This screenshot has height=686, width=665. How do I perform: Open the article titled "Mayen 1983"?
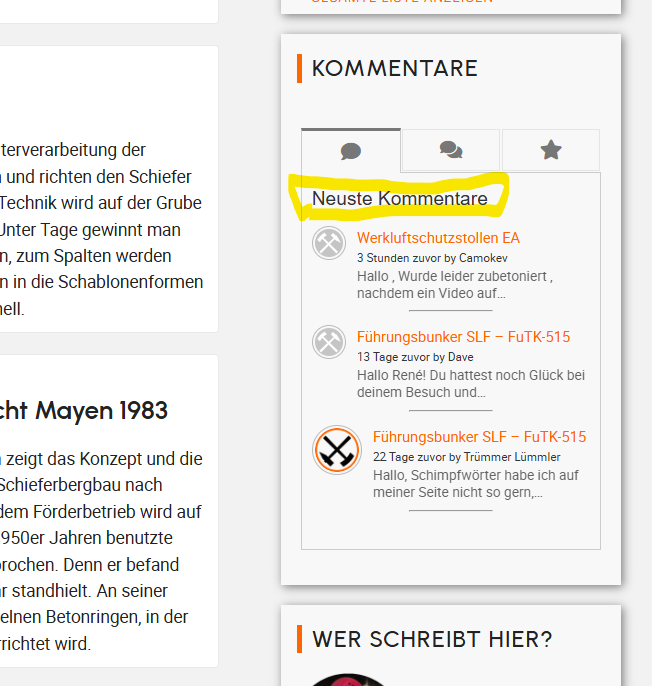coord(101,410)
